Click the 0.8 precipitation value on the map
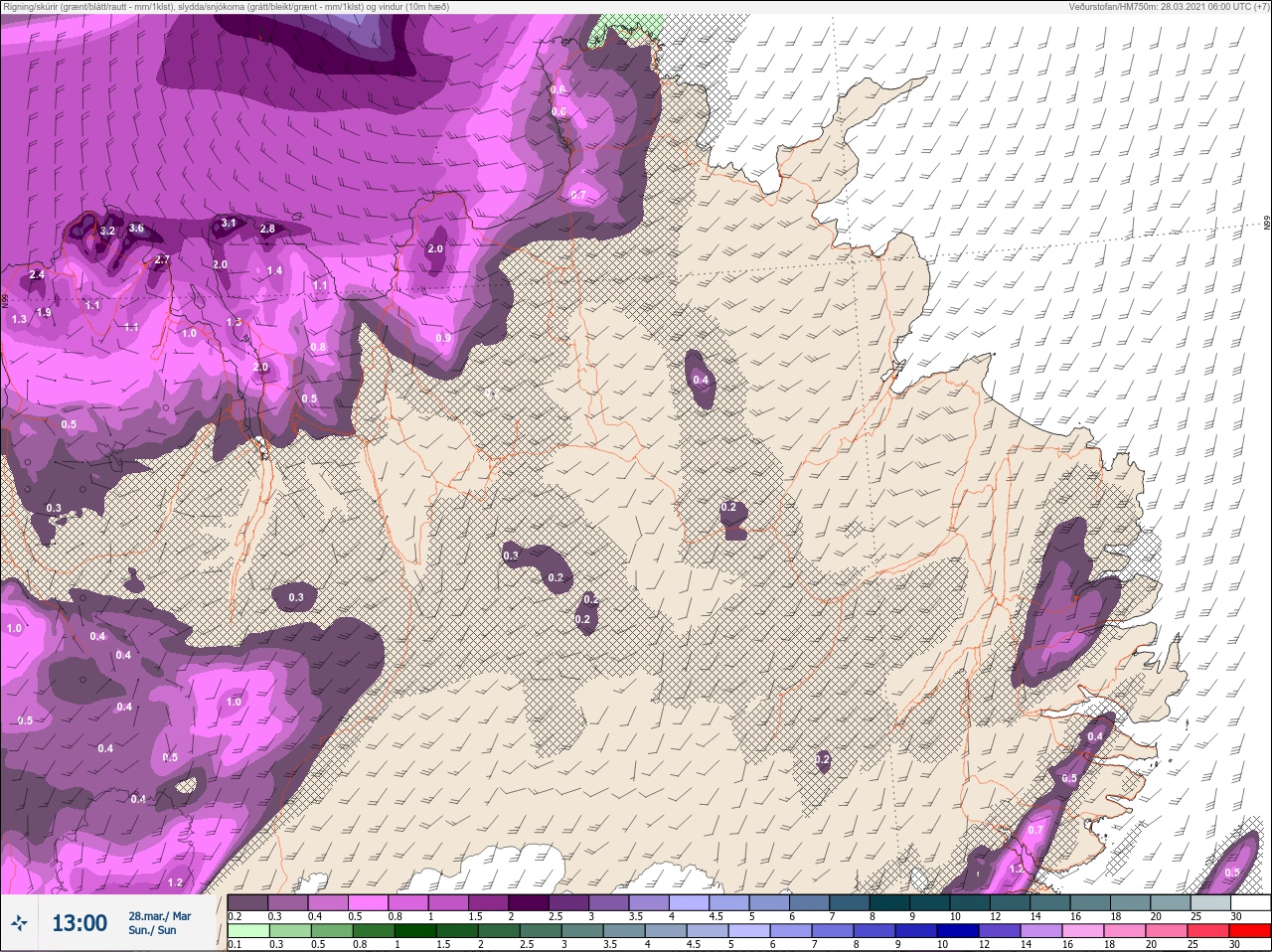Screen dimensions: 1272x952 click(x=318, y=347)
